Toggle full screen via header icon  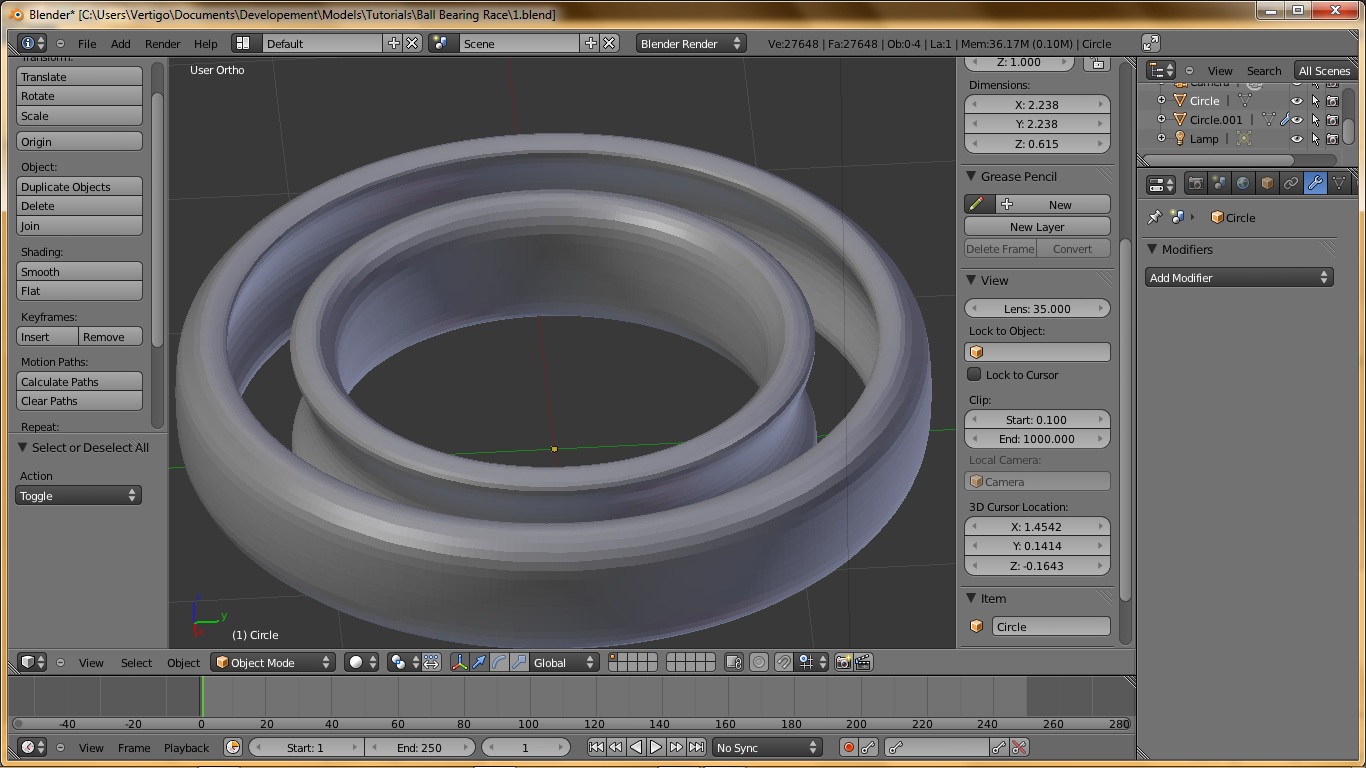tap(1151, 43)
